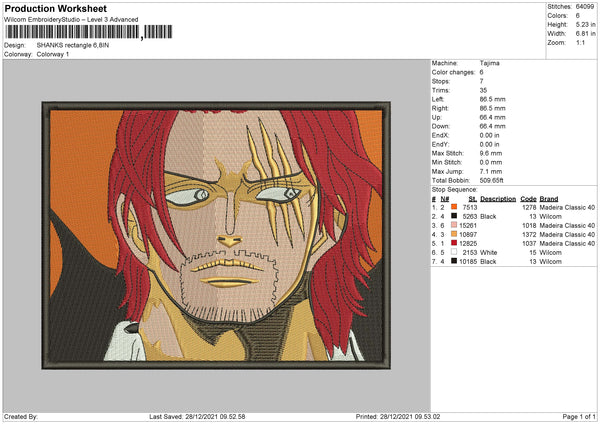
Task: Click the "EndY:" label
Action: (x=440, y=144)
